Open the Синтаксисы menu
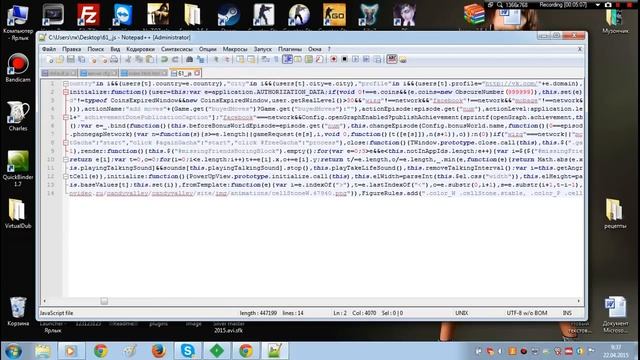This screenshot has width=640, height=360. [x=177, y=49]
